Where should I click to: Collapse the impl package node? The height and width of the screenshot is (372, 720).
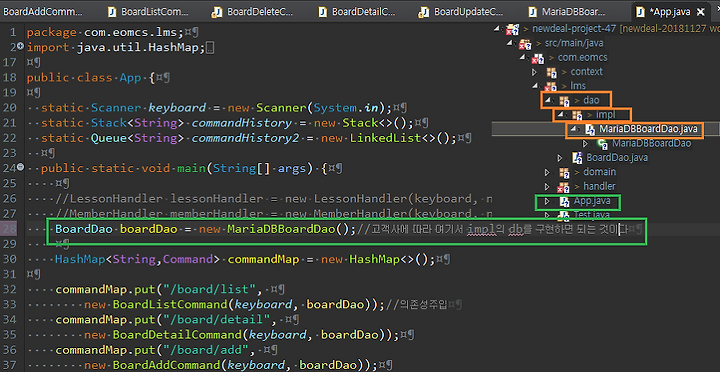pyautogui.click(x=561, y=114)
